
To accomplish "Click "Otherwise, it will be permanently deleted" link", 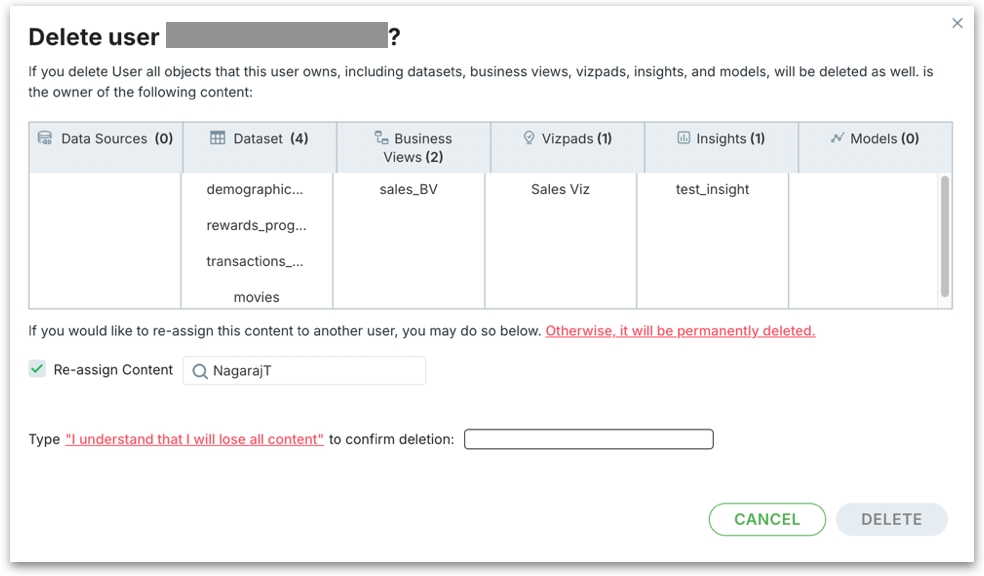I will tap(680, 331).
